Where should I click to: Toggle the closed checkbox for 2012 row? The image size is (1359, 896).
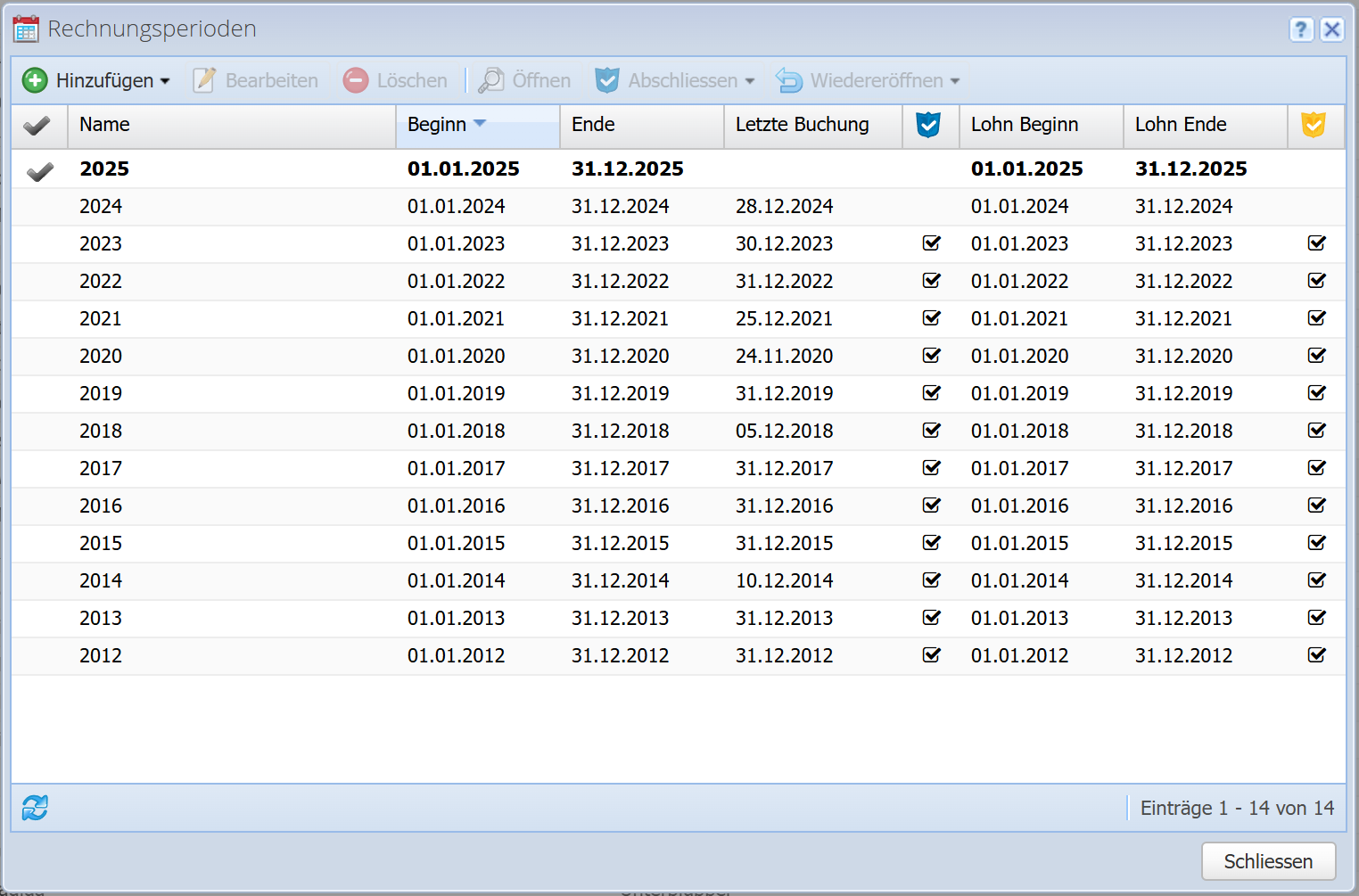click(931, 655)
